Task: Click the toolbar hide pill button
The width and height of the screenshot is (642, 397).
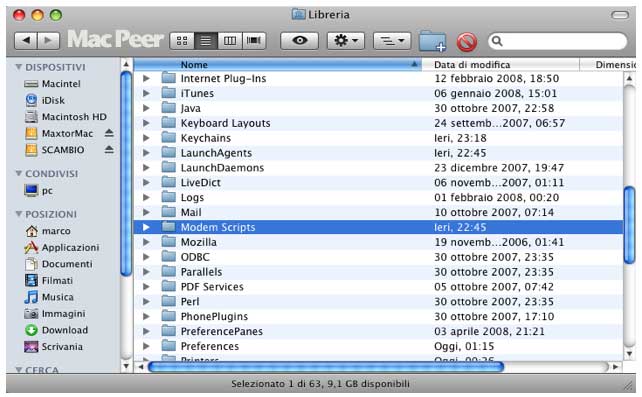Action: (619, 15)
